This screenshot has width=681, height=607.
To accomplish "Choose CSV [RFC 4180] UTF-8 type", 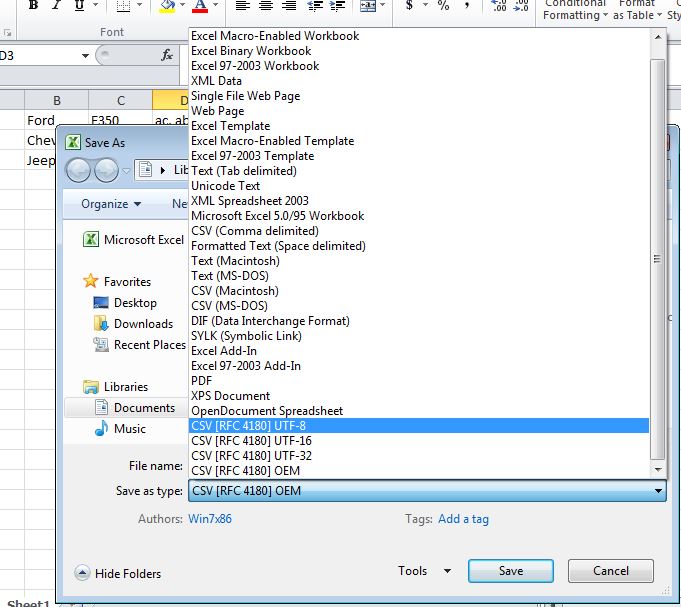I will point(419,426).
